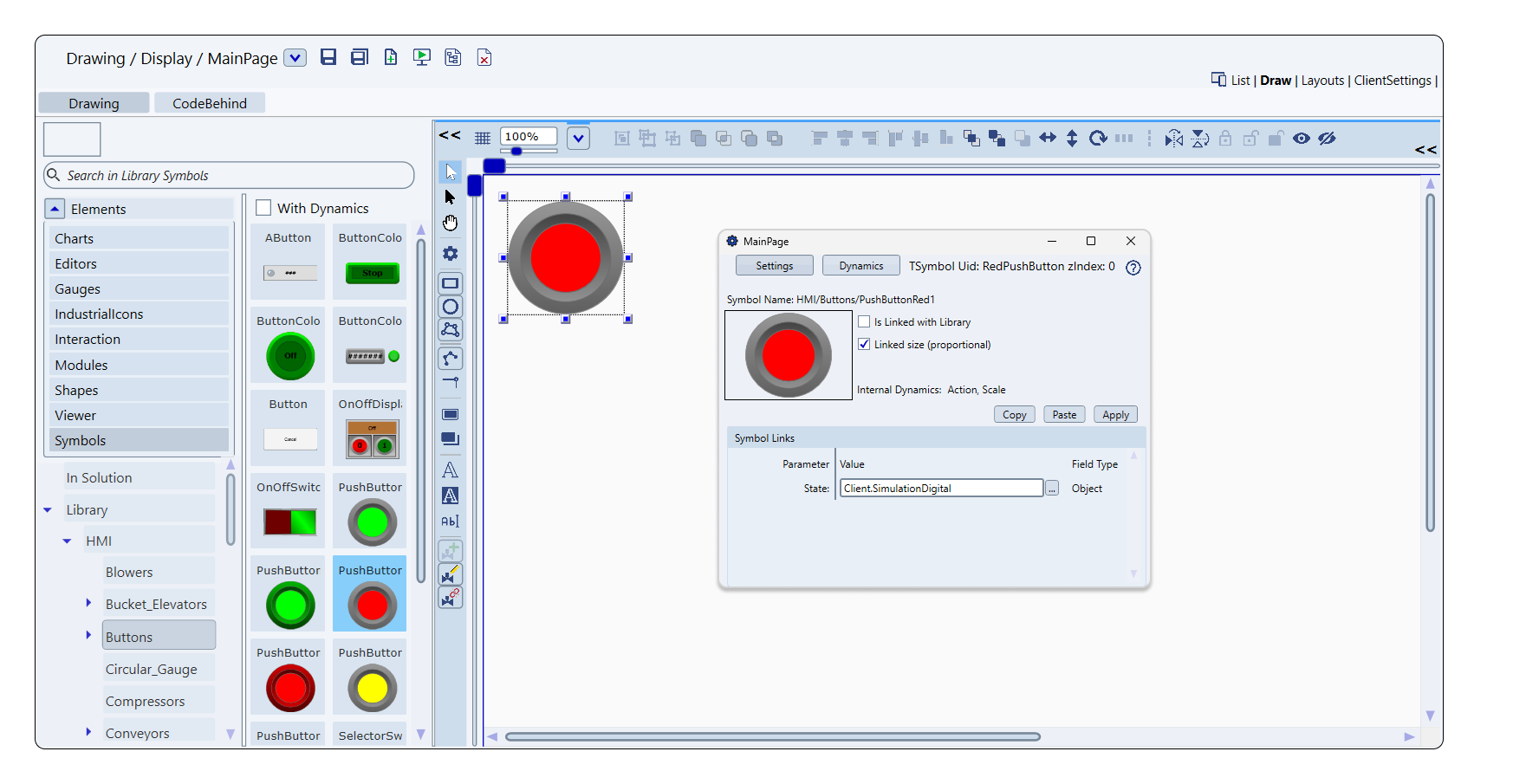1513x784 pixels.
Task: Collapse the left panel with << arrows
Action: [x=450, y=135]
